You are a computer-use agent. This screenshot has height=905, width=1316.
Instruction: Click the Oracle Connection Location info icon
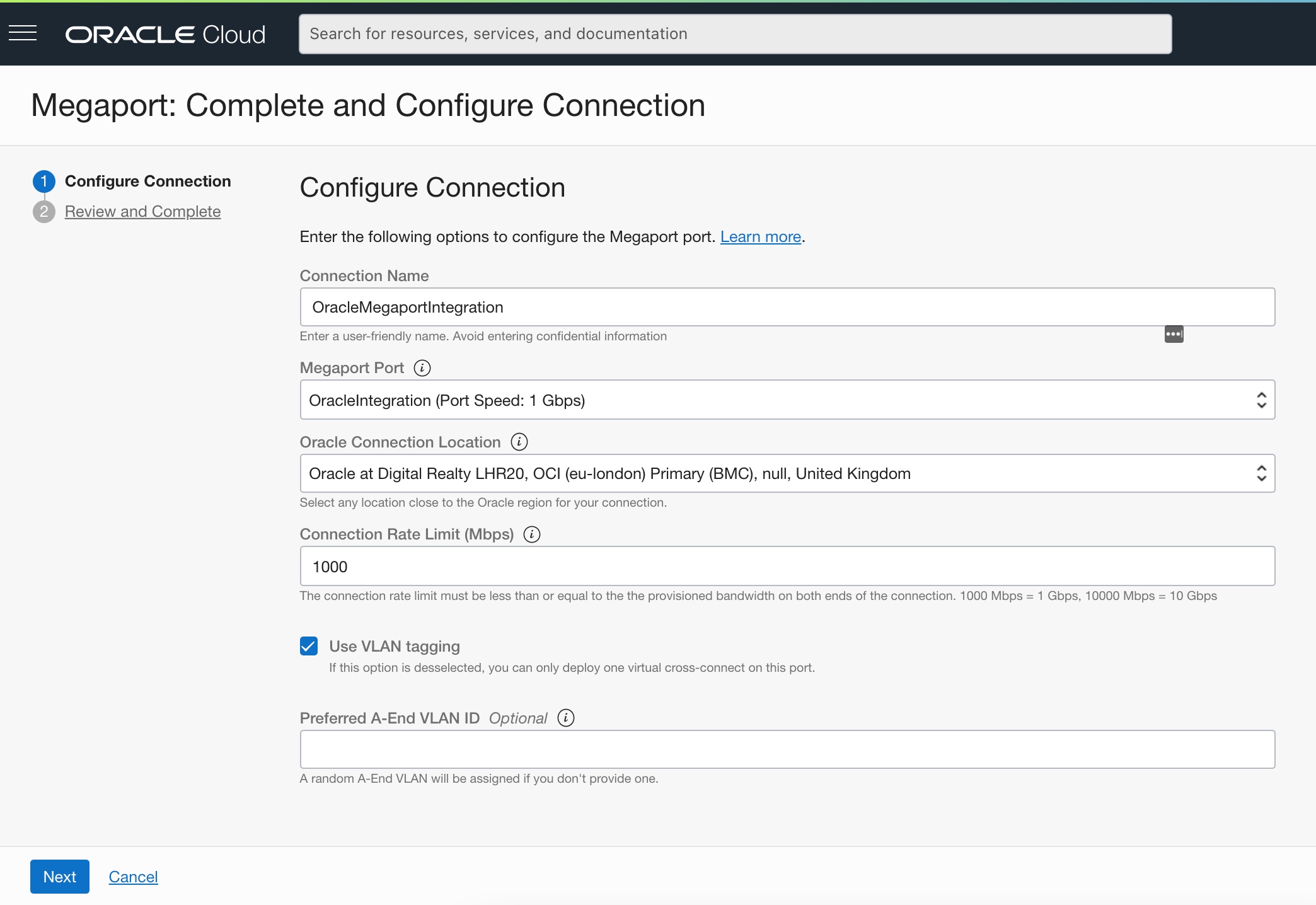point(519,442)
